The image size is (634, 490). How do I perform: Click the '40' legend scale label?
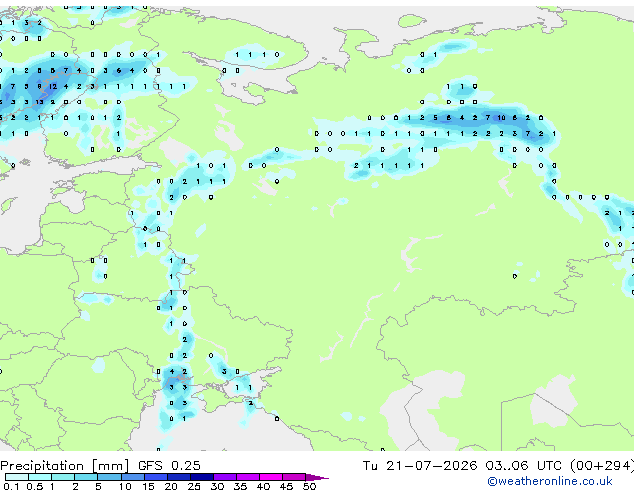pyautogui.click(x=263, y=486)
